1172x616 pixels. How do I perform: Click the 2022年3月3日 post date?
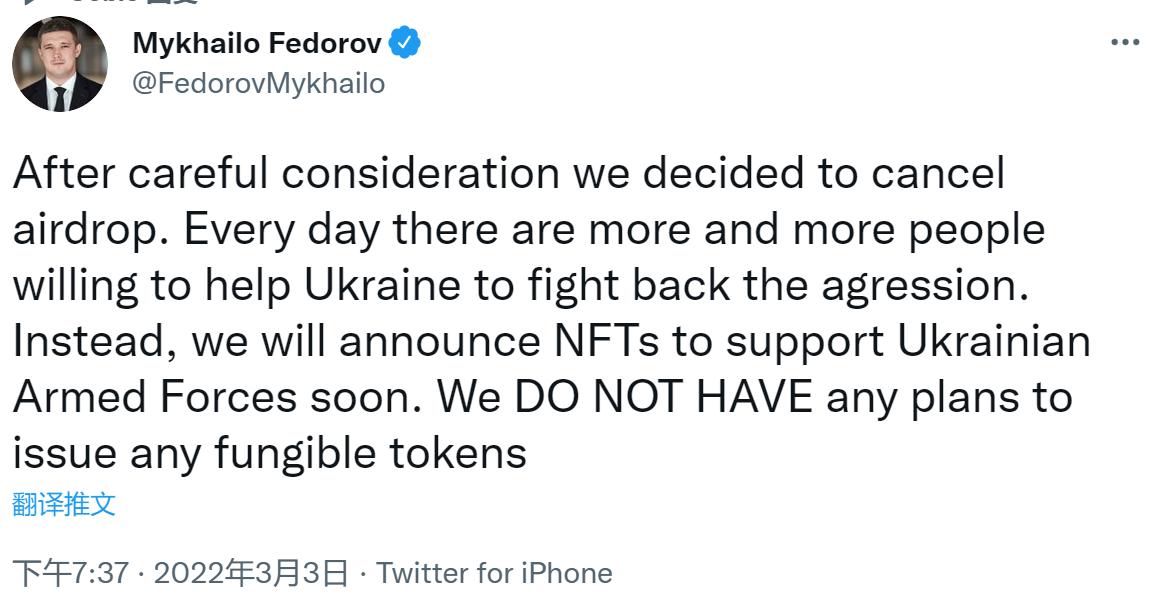(x=251, y=573)
